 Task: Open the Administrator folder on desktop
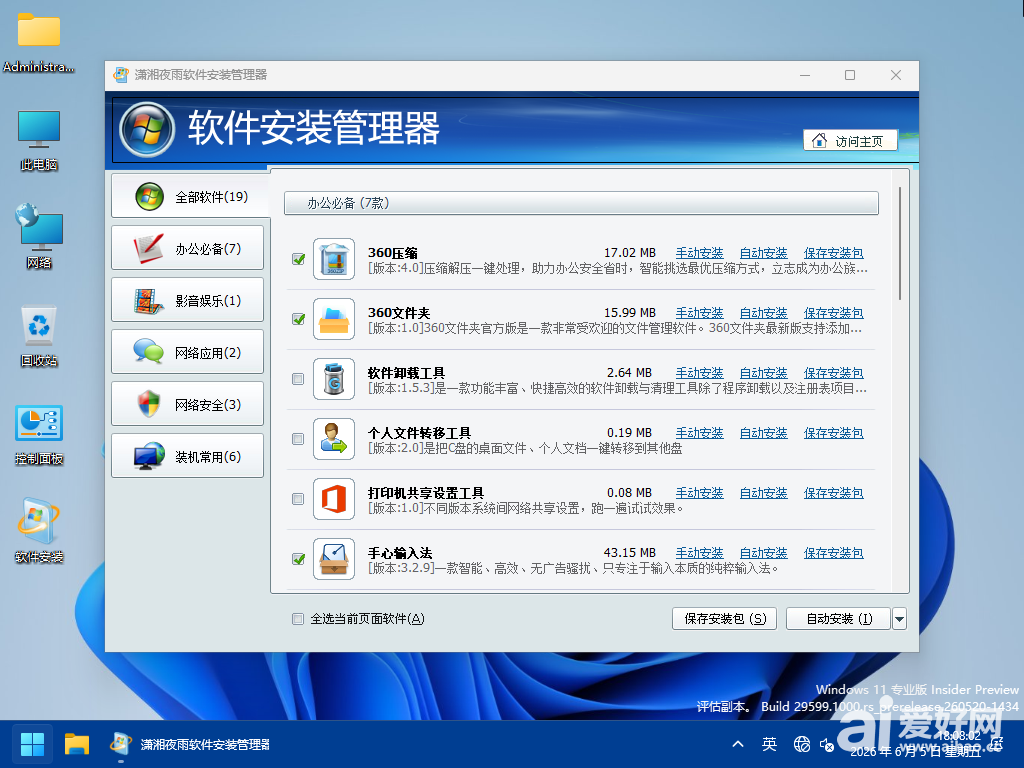pos(39,43)
